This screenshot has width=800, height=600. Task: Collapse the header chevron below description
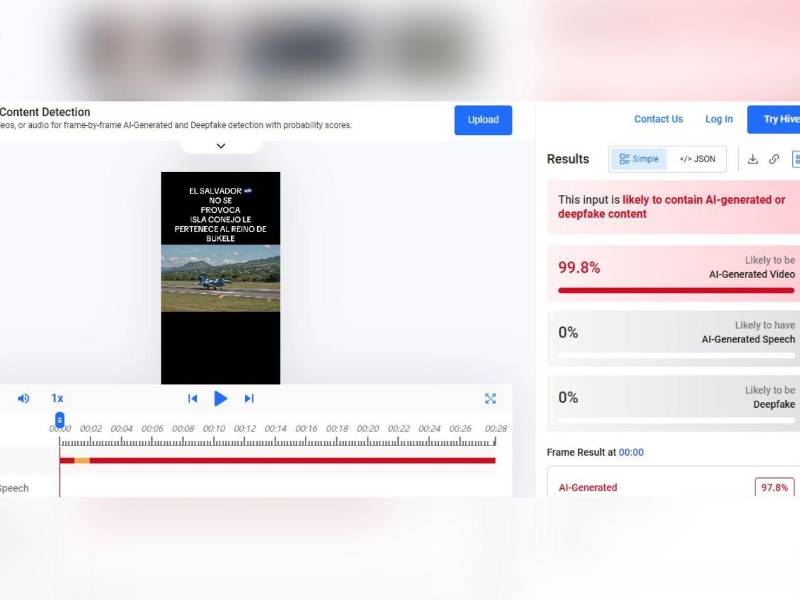[221, 146]
